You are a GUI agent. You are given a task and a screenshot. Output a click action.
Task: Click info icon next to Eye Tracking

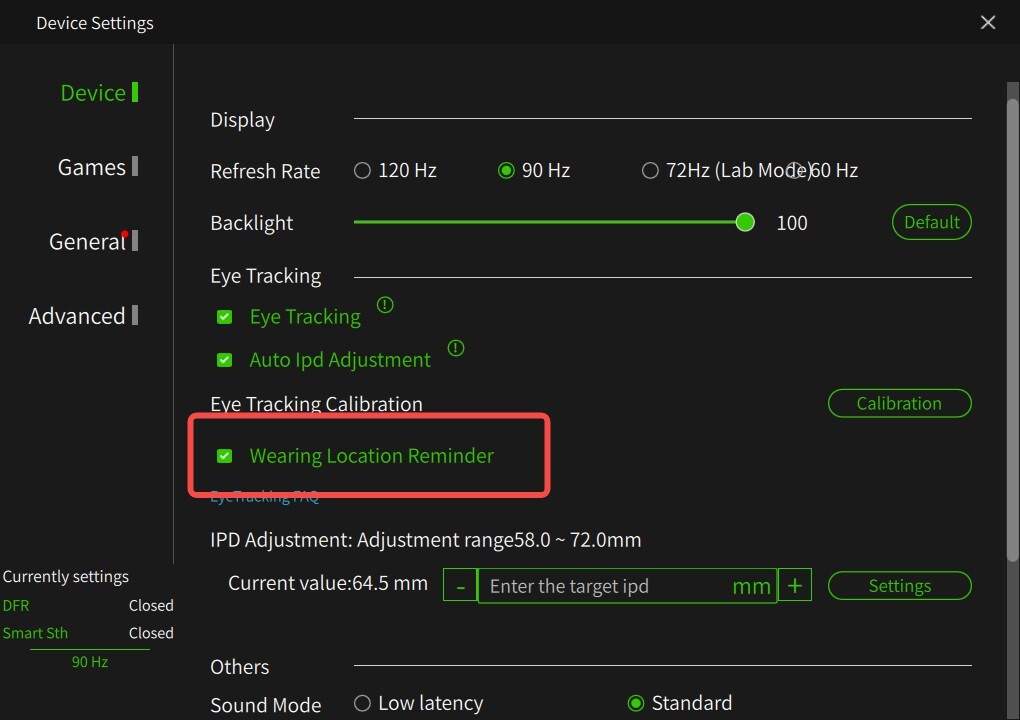[385, 305]
